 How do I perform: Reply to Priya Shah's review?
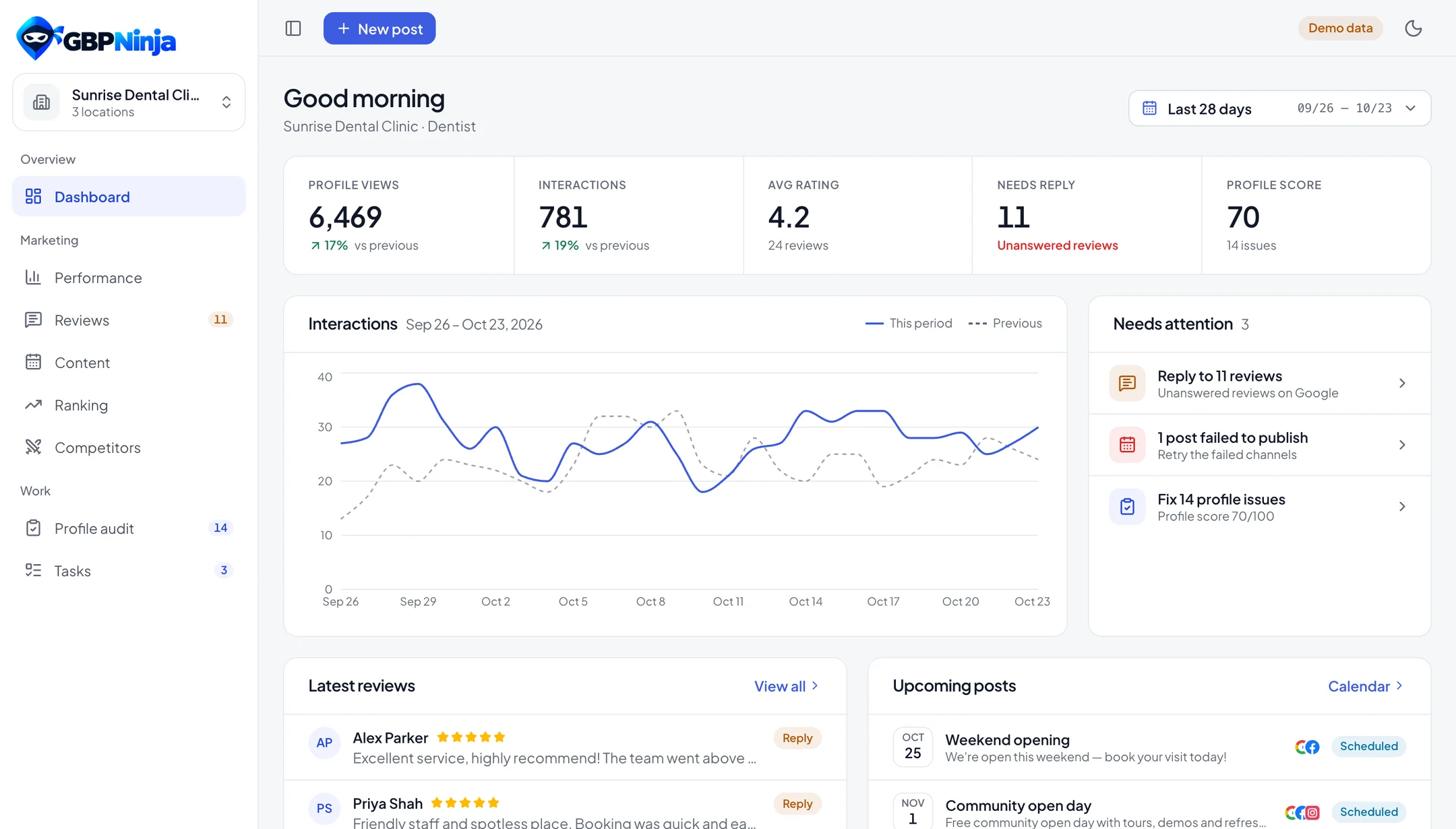[797, 804]
